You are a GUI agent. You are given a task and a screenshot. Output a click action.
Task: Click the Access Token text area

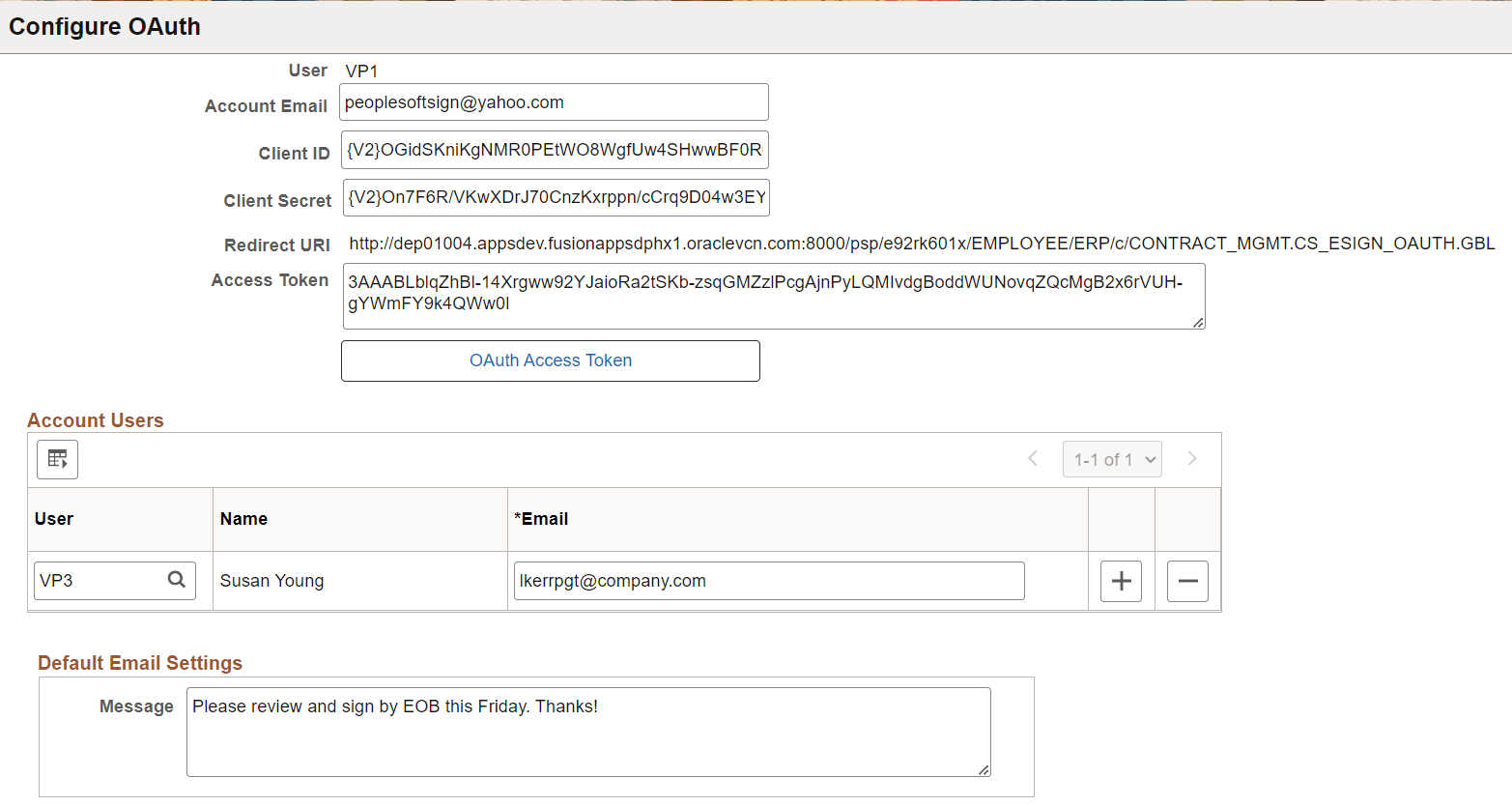click(773, 295)
